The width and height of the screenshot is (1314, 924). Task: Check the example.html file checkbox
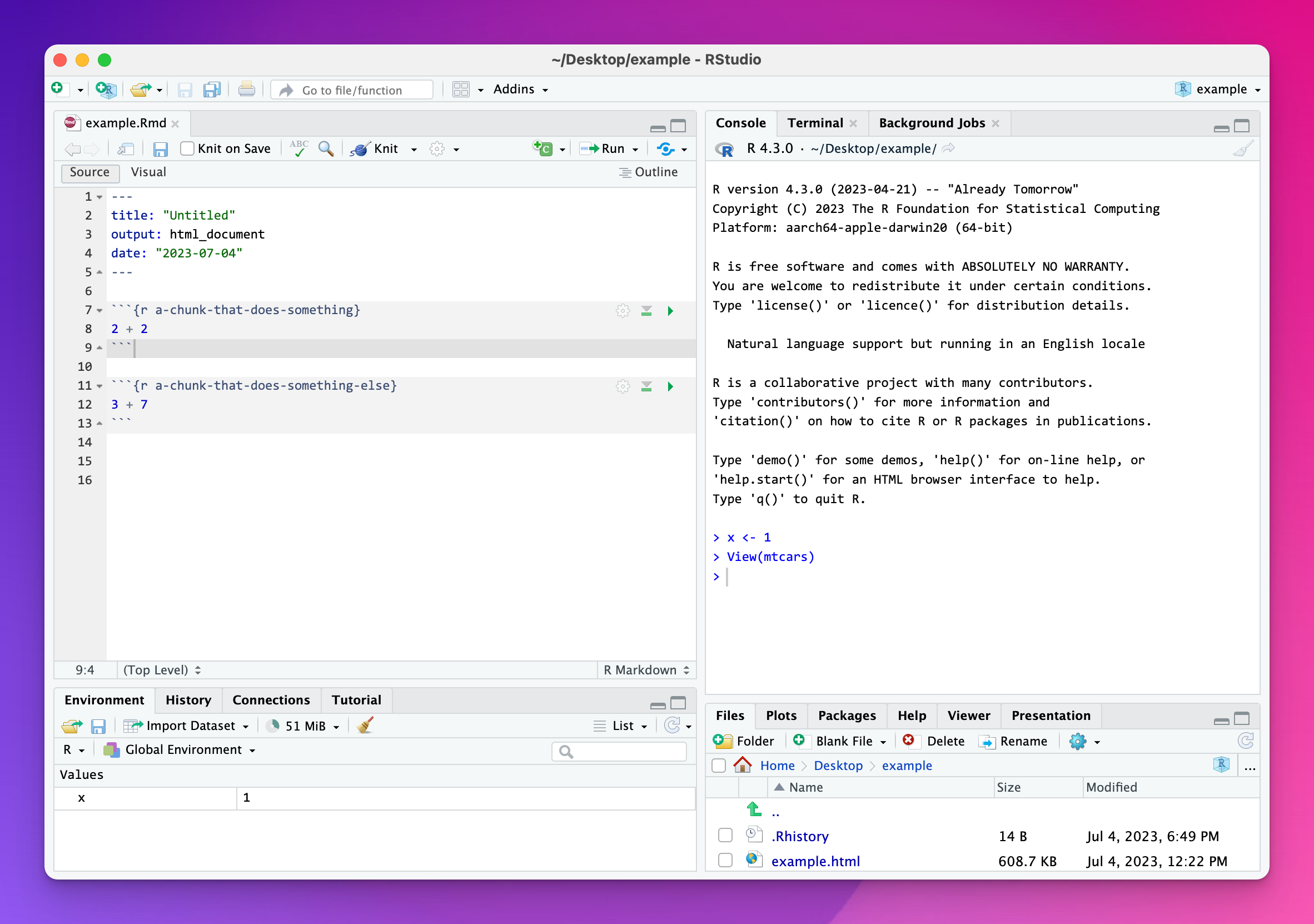(x=725, y=861)
